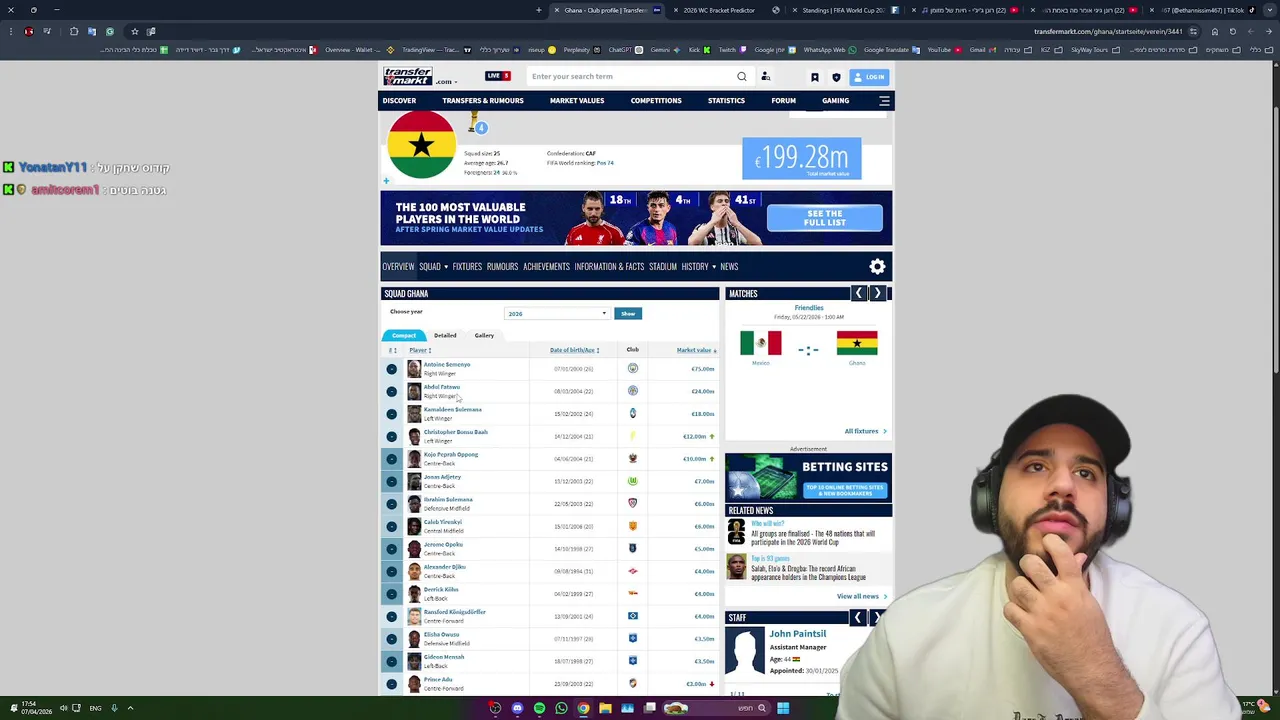Click the search magnifier icon
The image size is (1280, 720).
(741, 76)
